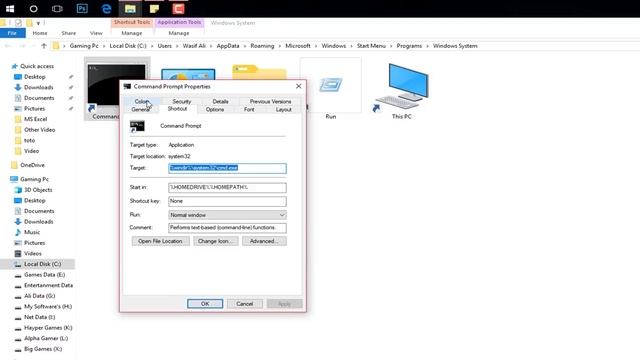
Task: Switch to the Security tab
Action: tap(182, 101)
